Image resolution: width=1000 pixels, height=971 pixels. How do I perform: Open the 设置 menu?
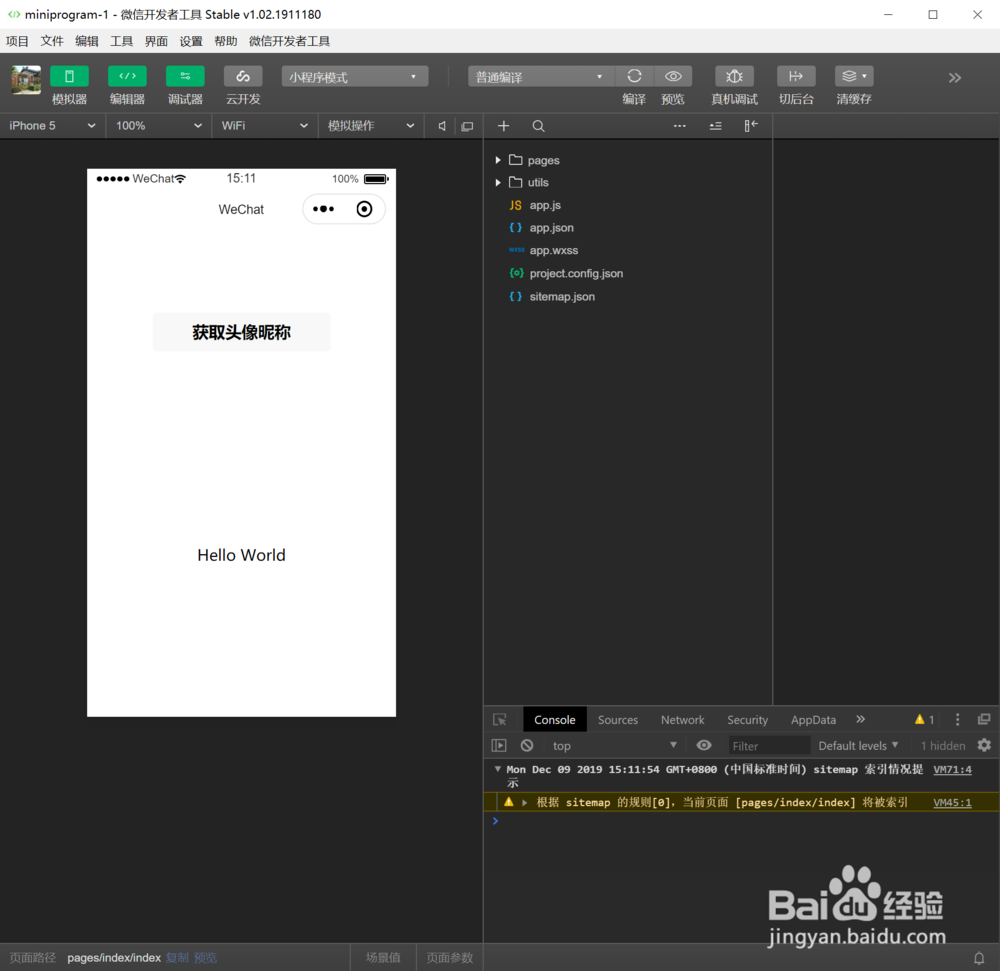pos(191,41)
